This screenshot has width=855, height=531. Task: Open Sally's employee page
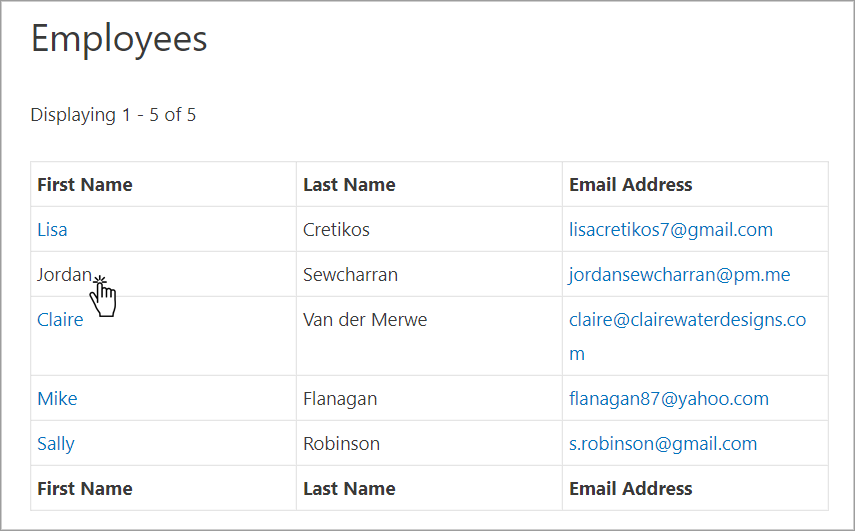56,444
